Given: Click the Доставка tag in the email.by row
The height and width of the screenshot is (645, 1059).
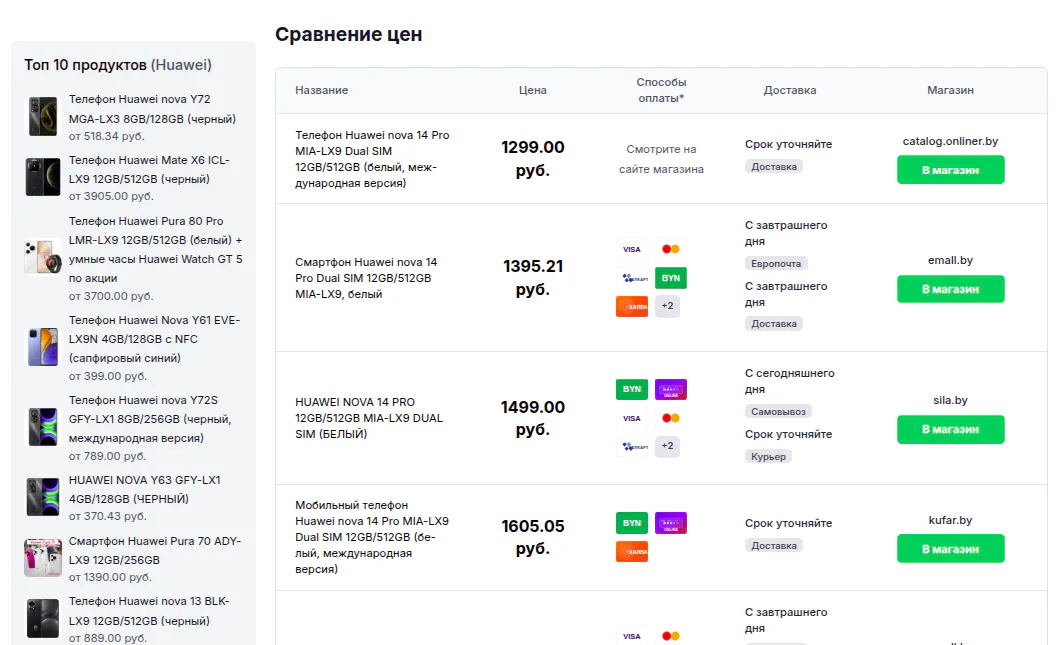Looking at the screenshot, I should 774,324.
